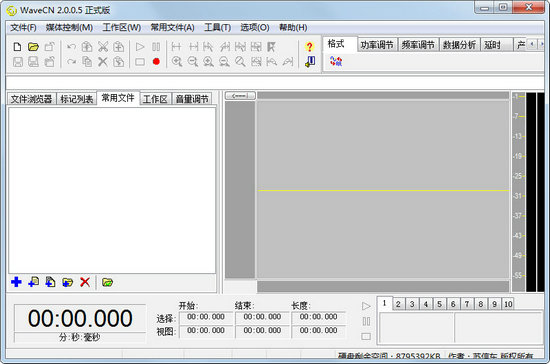Switch to the 工作区 panel tab

pos(155,99)
